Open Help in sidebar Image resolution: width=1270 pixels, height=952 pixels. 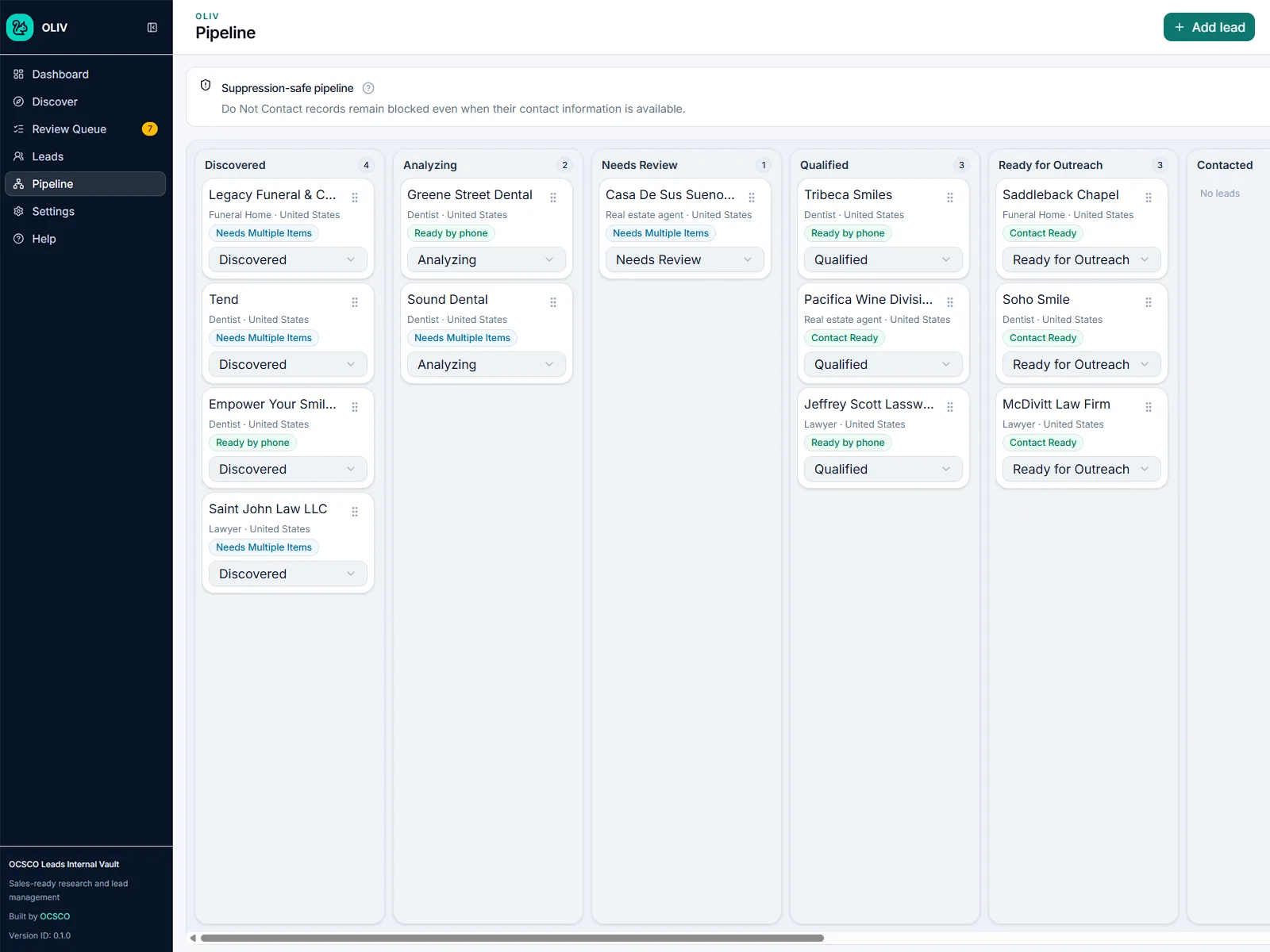pyautogui.click(x=86, y=239)
